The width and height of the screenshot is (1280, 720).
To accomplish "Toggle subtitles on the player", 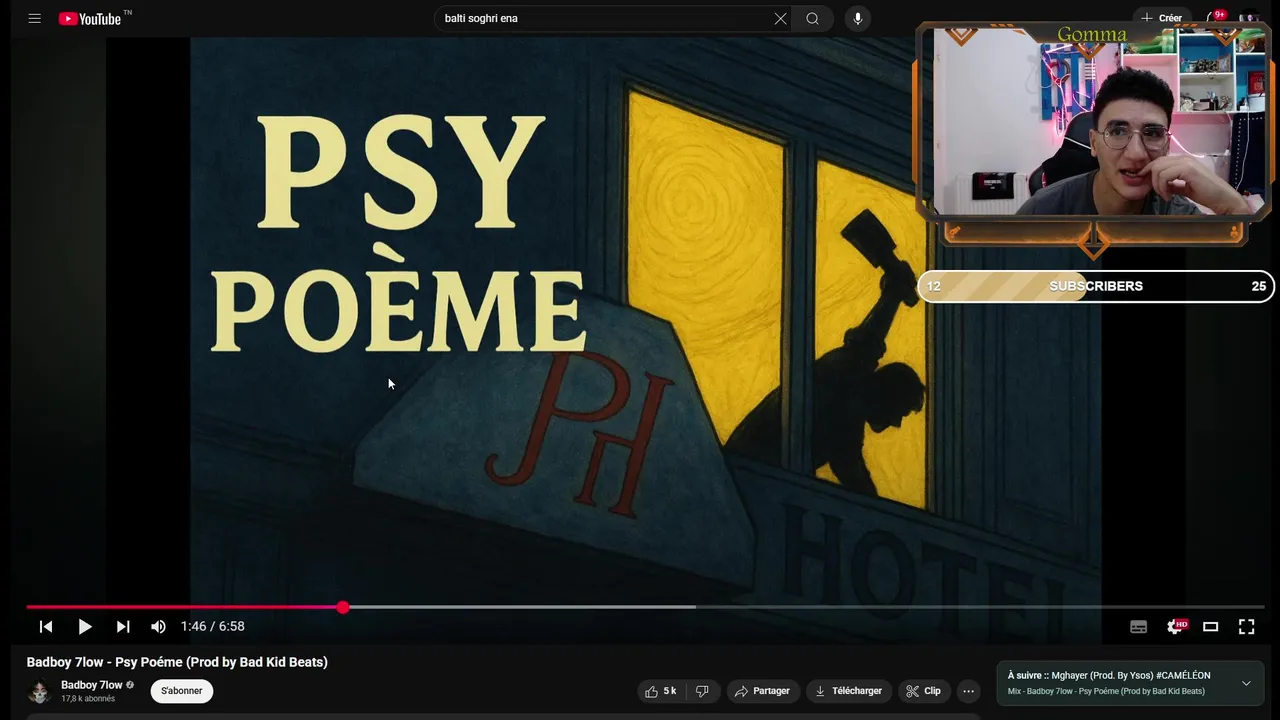I will (1138, 627).
